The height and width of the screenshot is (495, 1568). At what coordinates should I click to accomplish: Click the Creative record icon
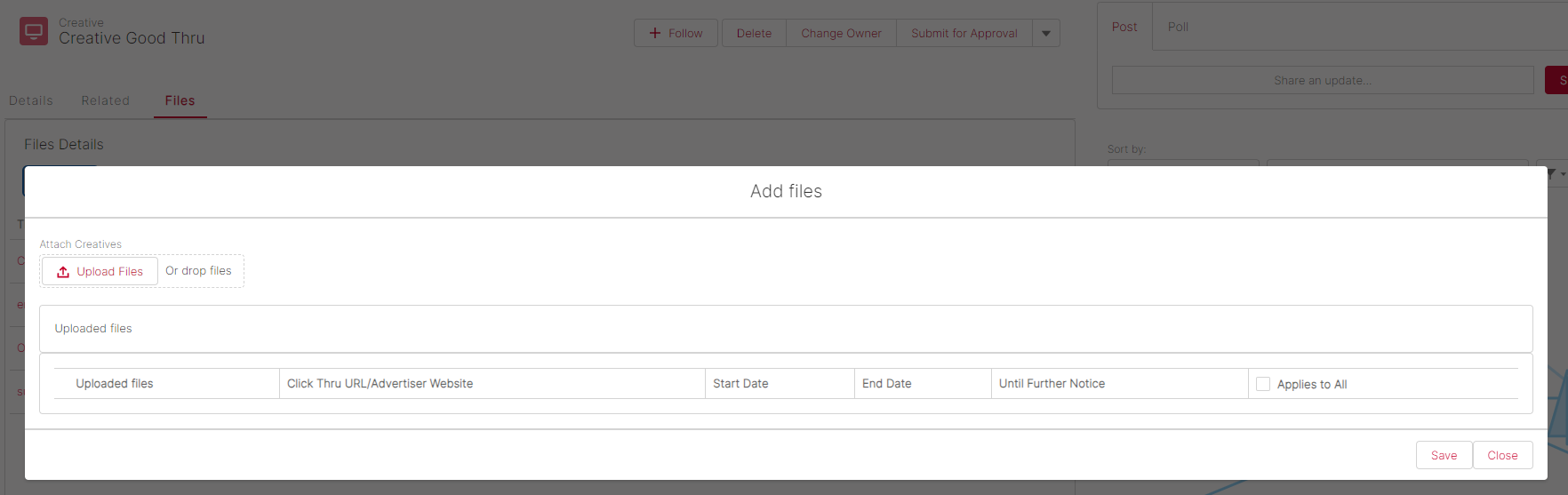(x=34, y=31)
